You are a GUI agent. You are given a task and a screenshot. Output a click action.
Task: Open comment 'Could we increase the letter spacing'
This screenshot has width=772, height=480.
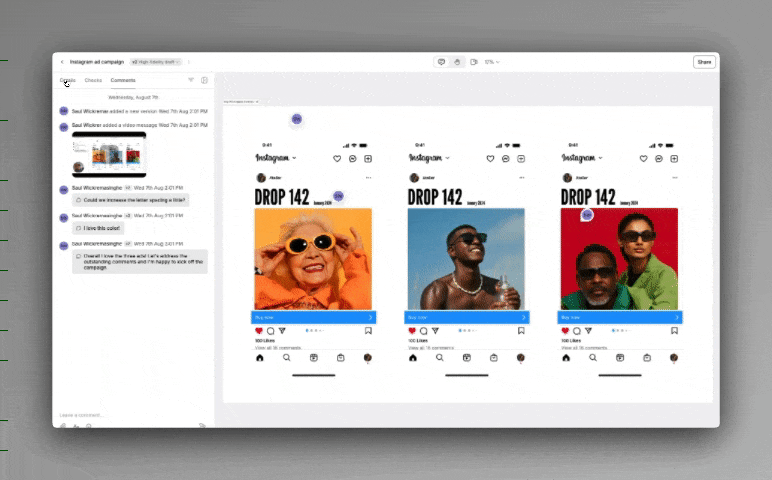(x=130, y=200)
